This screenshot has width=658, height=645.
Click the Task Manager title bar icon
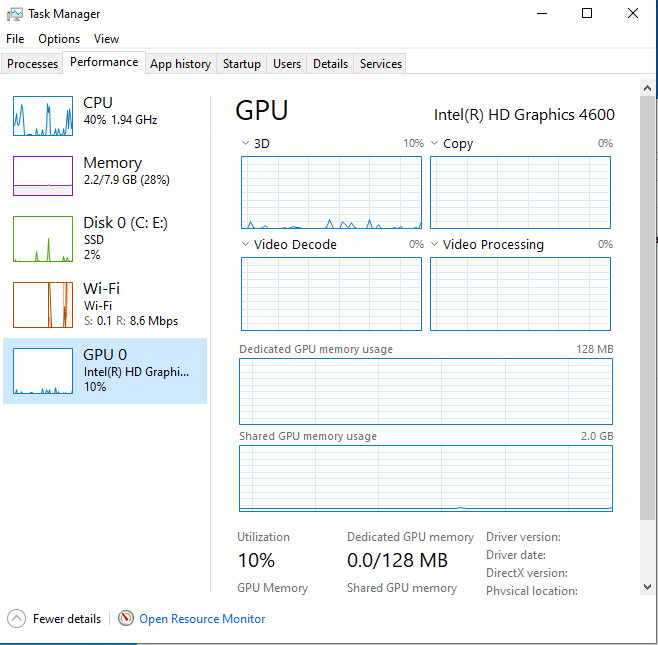(15, 14)
